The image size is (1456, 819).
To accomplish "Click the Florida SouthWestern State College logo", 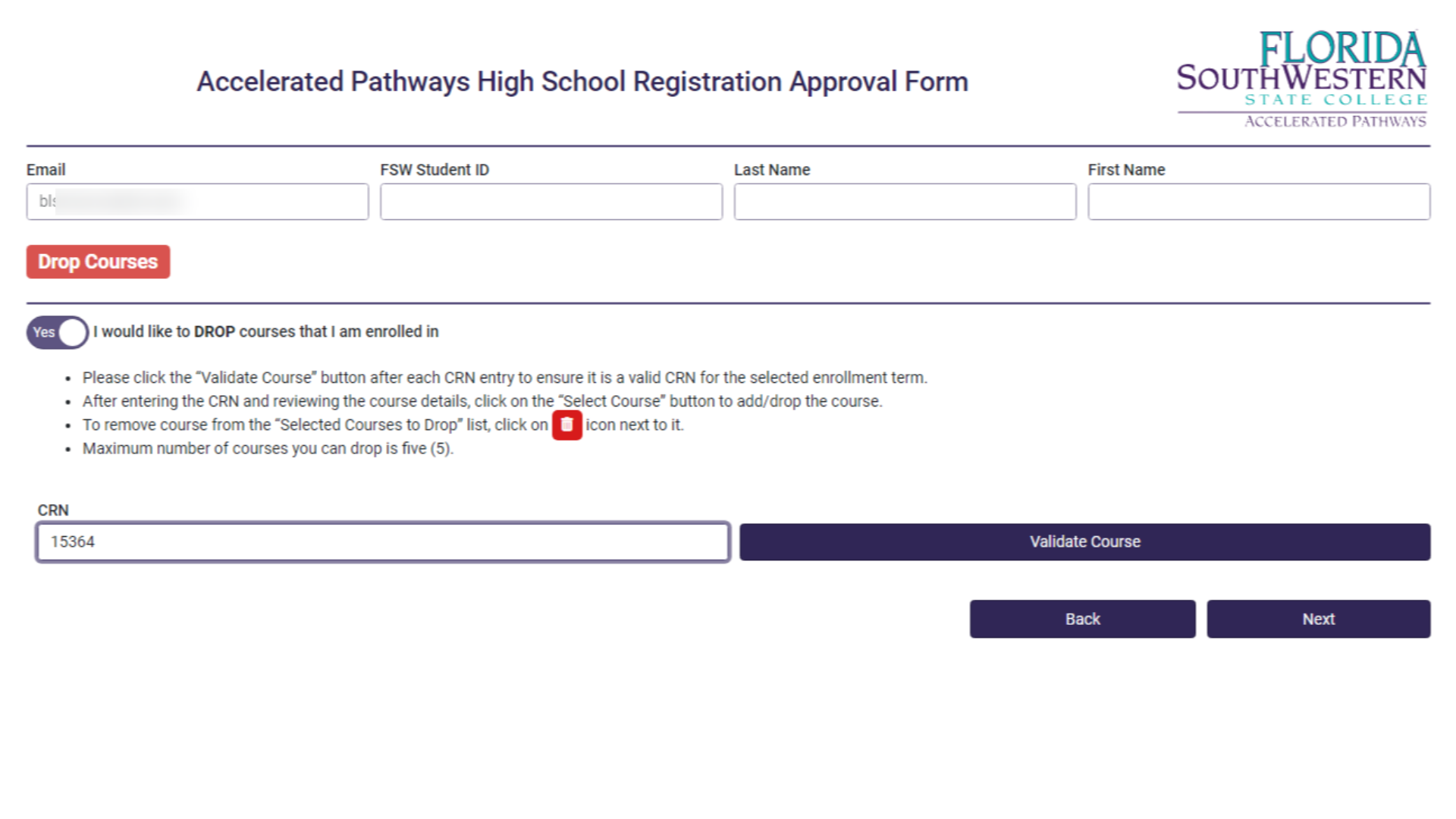I will pyautogui.click(x=1301, y=79).
